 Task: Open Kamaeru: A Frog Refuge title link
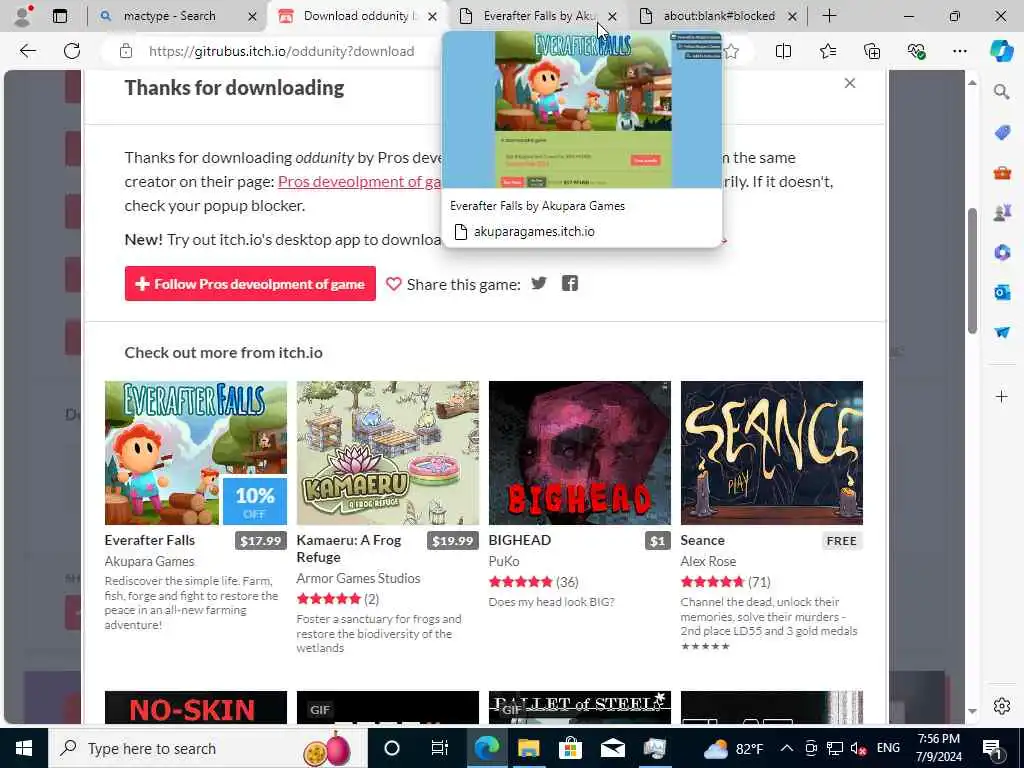click(349, 549)
